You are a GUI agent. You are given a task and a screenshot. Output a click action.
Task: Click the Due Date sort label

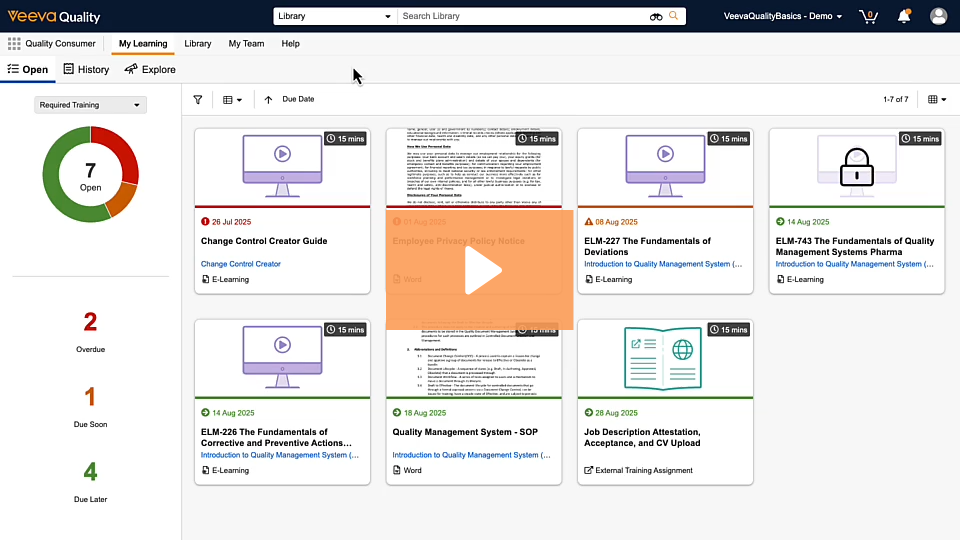point(298,99)
